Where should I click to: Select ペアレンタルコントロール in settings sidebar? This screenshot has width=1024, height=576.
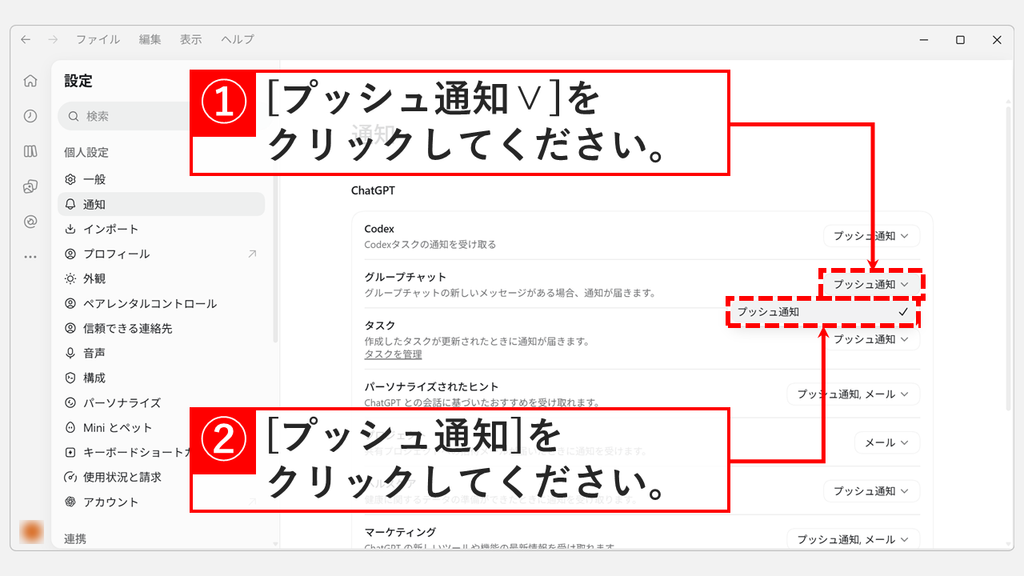click(x=161, y=303)
